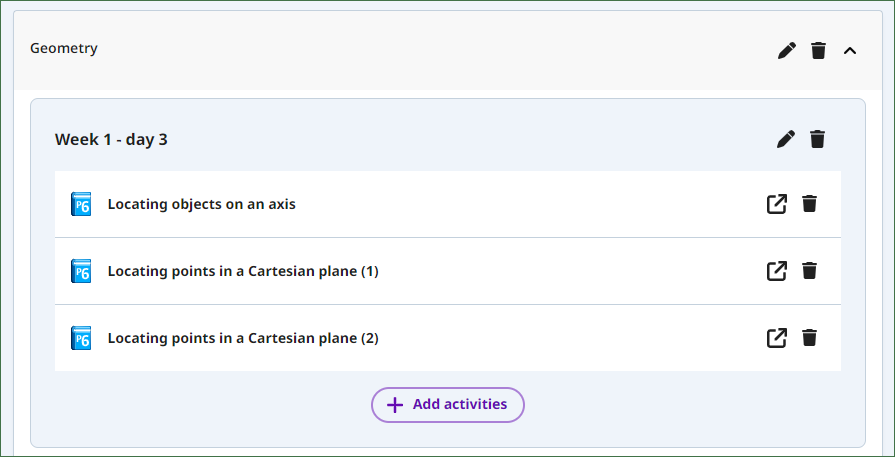Select the Locating objects on an axis title

click(x=201, y=204)
